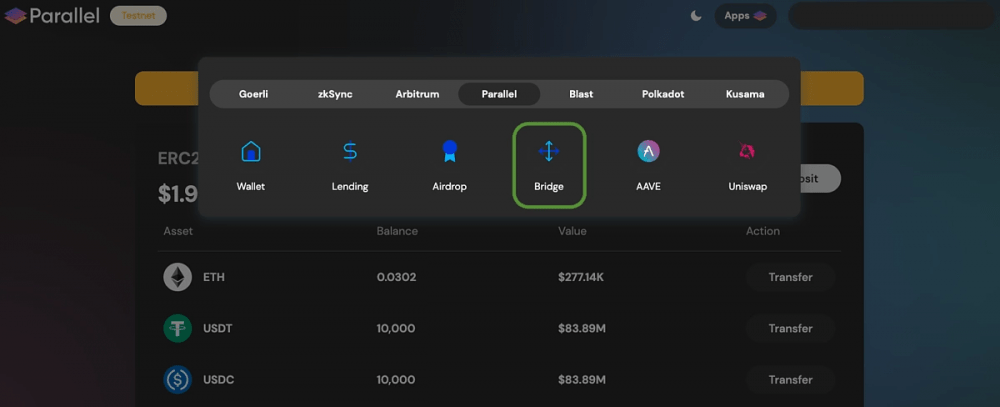Open the Lending app icon
Screen dimensions: 1000x407
[350, 152]
